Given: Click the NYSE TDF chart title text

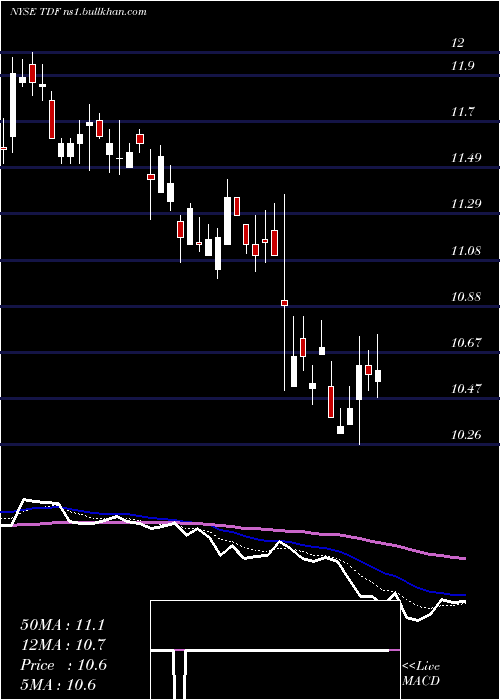Looking at the screenshot, I should 78,12.
